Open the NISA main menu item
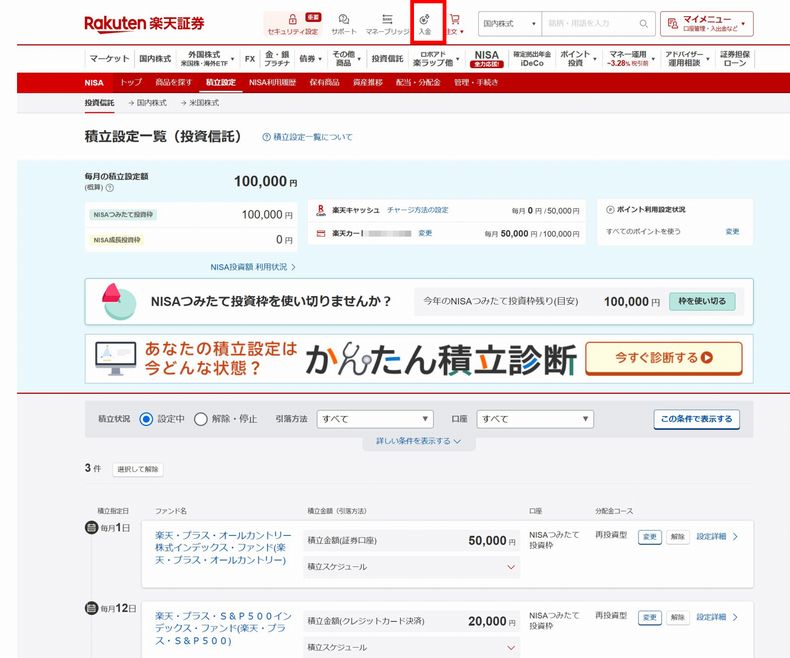The height and width of the screenshot is (658, 790). click(487, 58)
